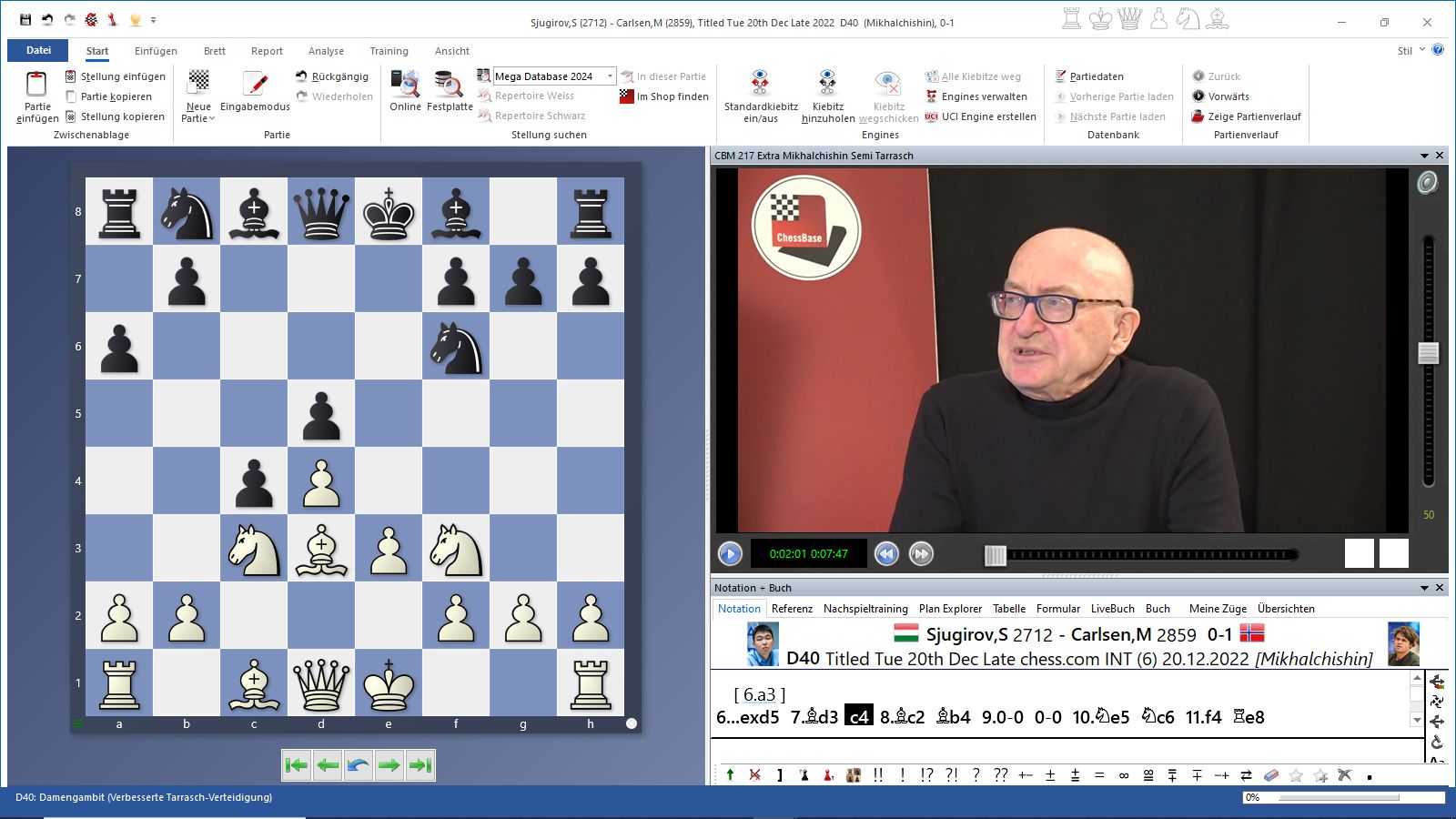
Task: Click the green forward arrow below the chessboard
Action: point(389,765)
